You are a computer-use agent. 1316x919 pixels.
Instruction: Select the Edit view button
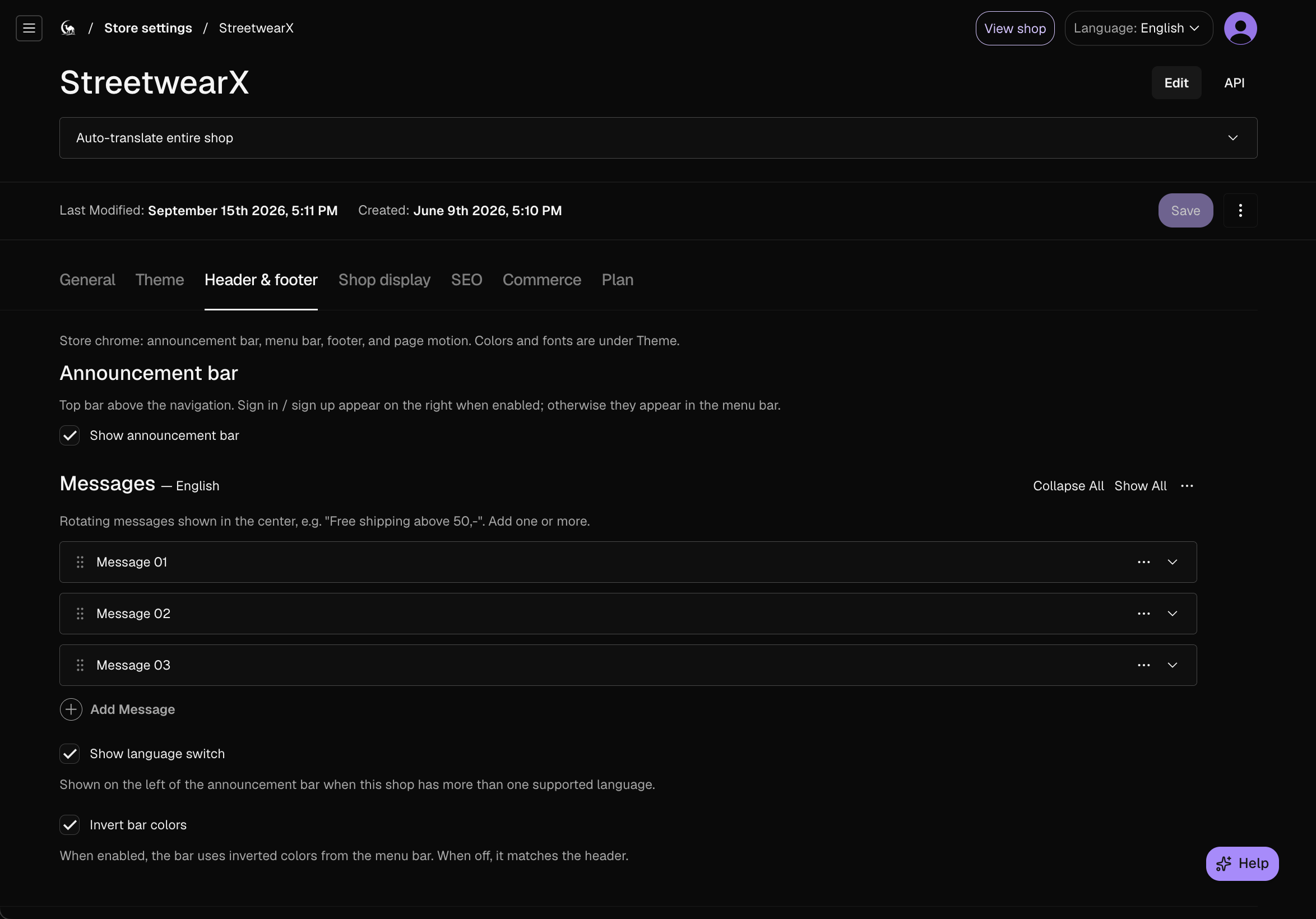tap(1176, 83)
